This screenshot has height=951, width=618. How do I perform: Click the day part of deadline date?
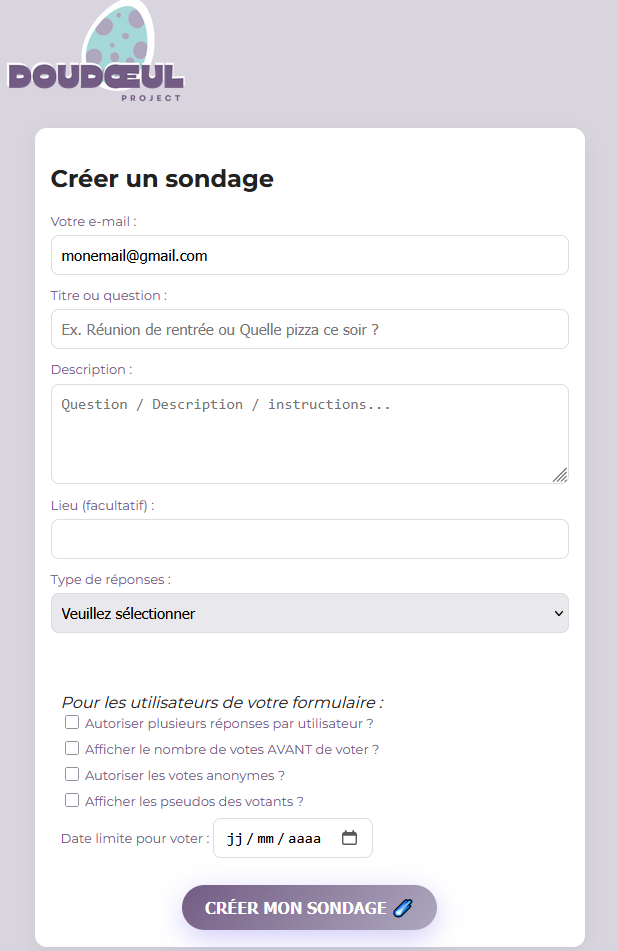point(235,838)
